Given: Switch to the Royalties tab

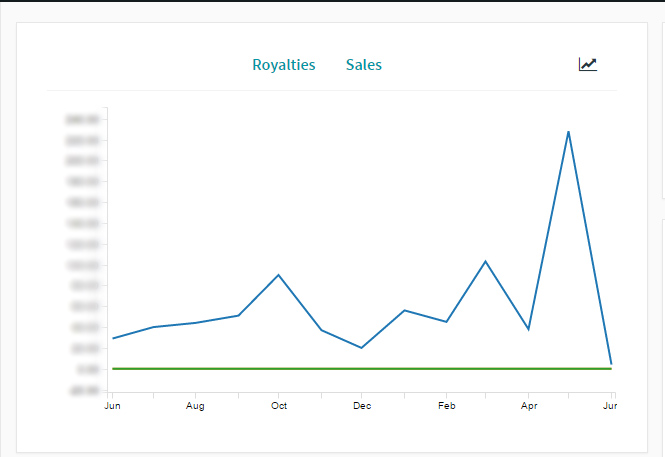Looking at the screenshot, I should pos(283,65).
